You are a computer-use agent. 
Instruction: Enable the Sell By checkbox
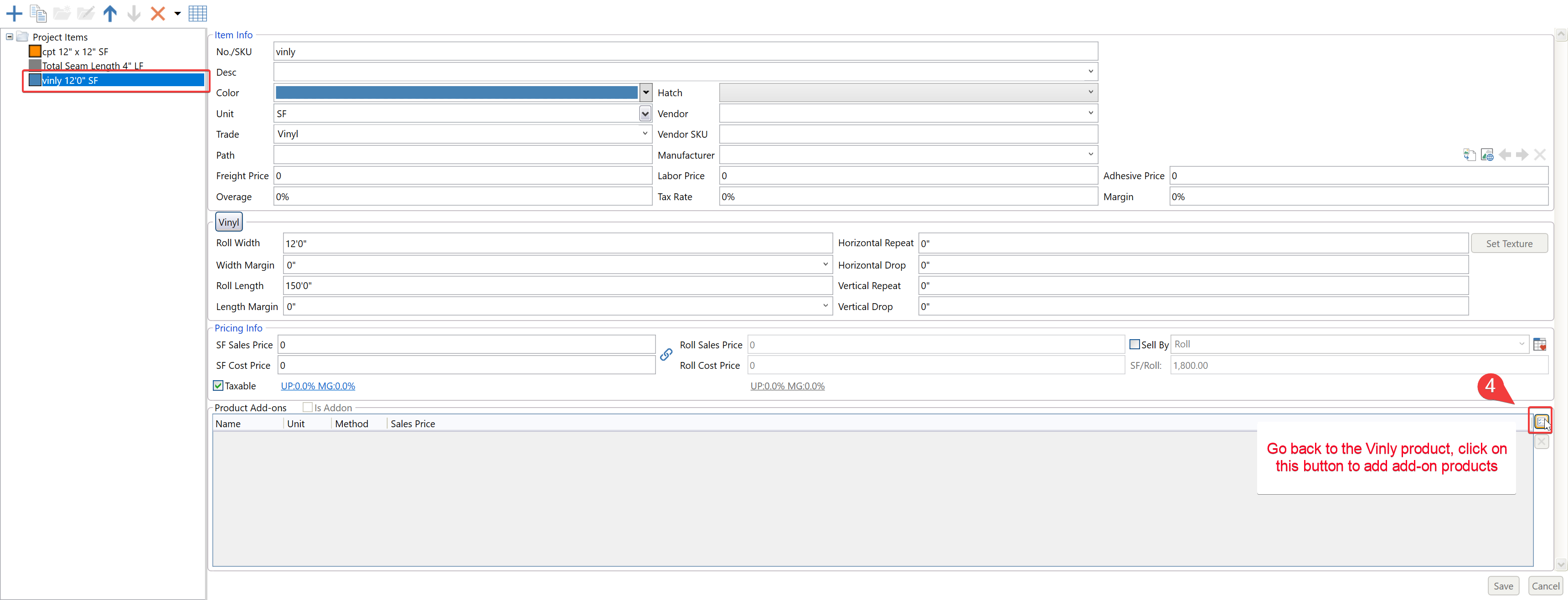tap(1135, 344)
